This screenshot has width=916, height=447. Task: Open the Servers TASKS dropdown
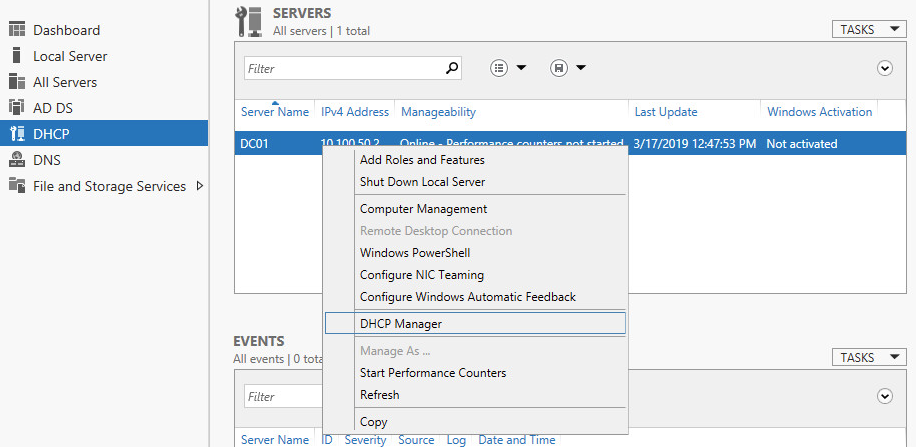[869, 29]
